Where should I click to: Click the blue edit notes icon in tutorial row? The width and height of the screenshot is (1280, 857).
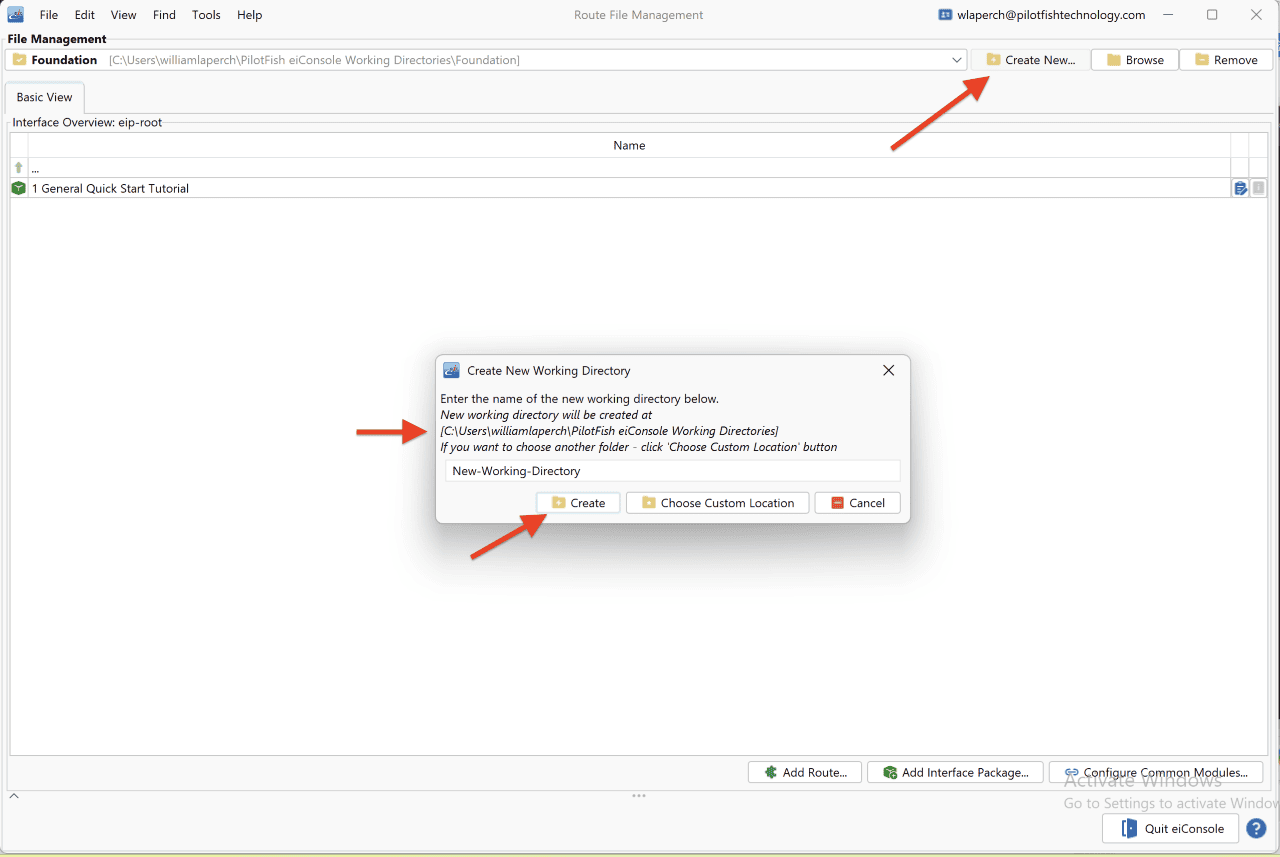1240,188
